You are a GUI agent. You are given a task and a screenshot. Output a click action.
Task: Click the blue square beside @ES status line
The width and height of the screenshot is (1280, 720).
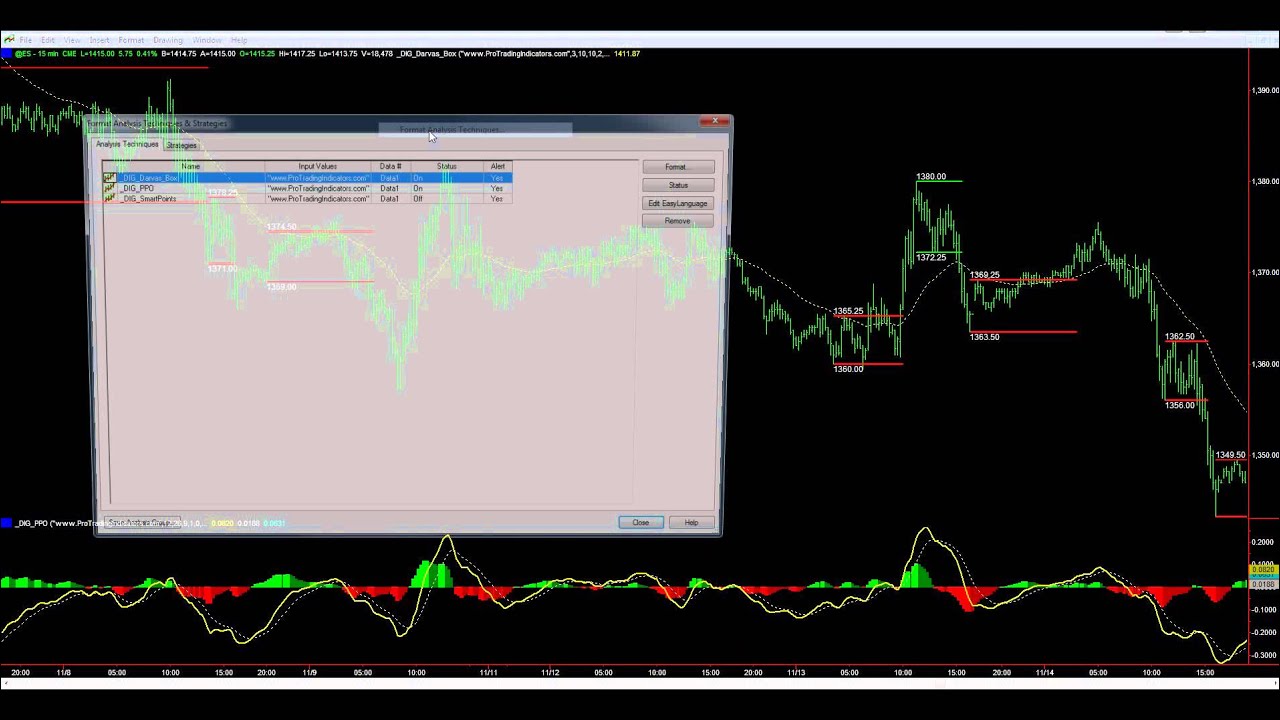(x=6, y=53)
